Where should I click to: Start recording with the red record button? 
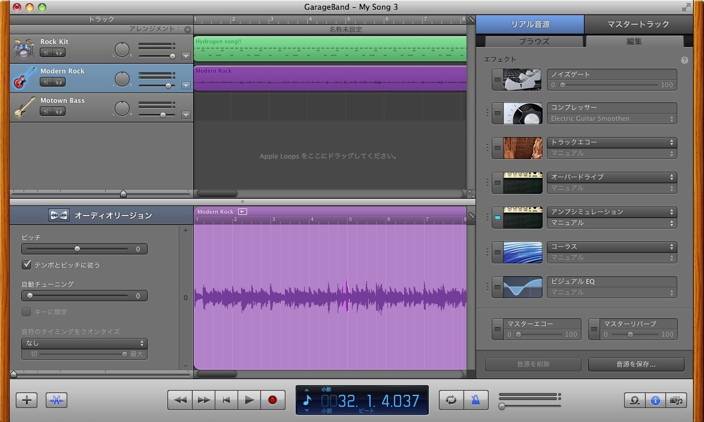pos(273,400)
